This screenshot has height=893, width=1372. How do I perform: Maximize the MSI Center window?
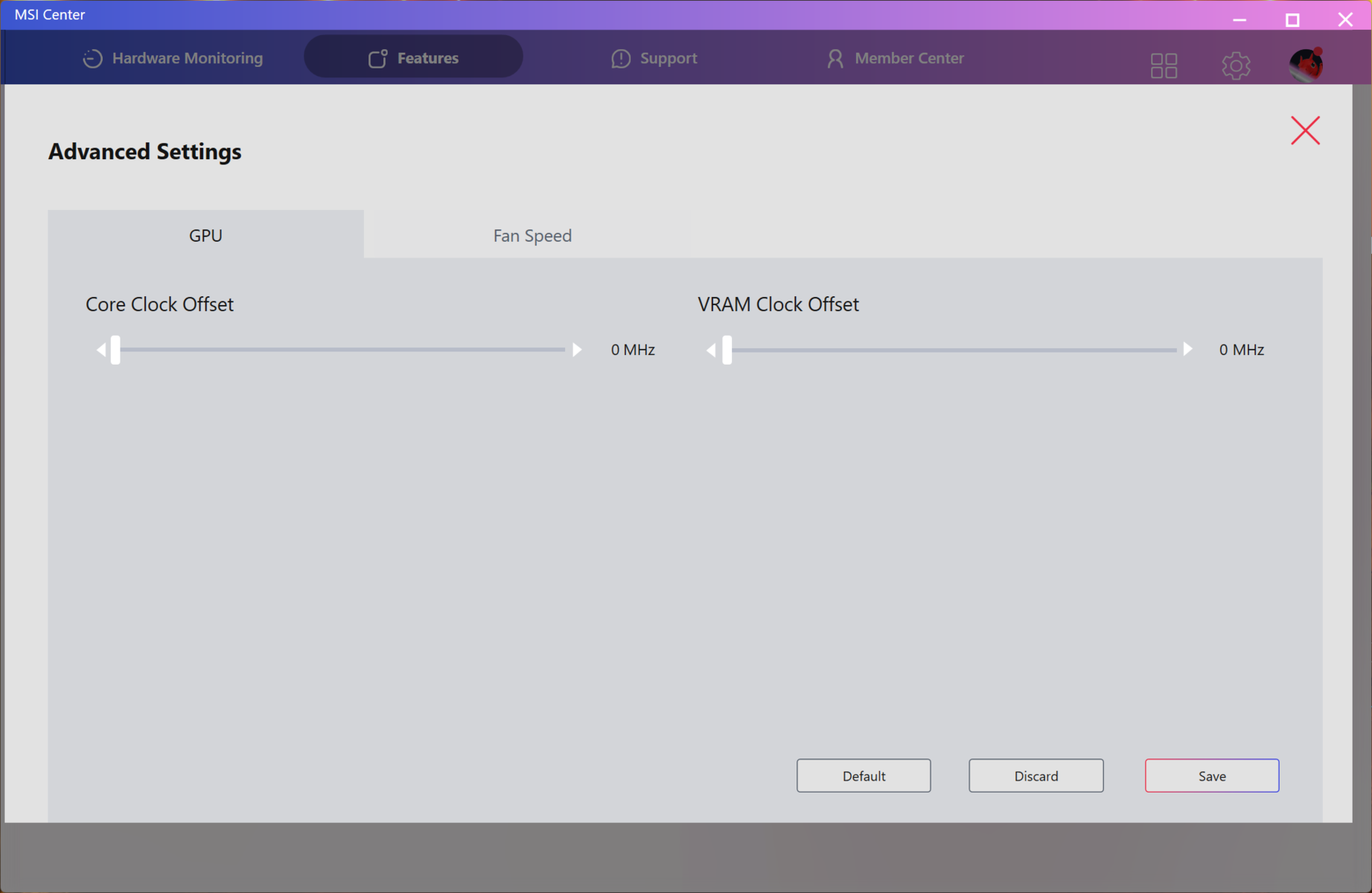pyautogui.click(x=1292, y=19)
